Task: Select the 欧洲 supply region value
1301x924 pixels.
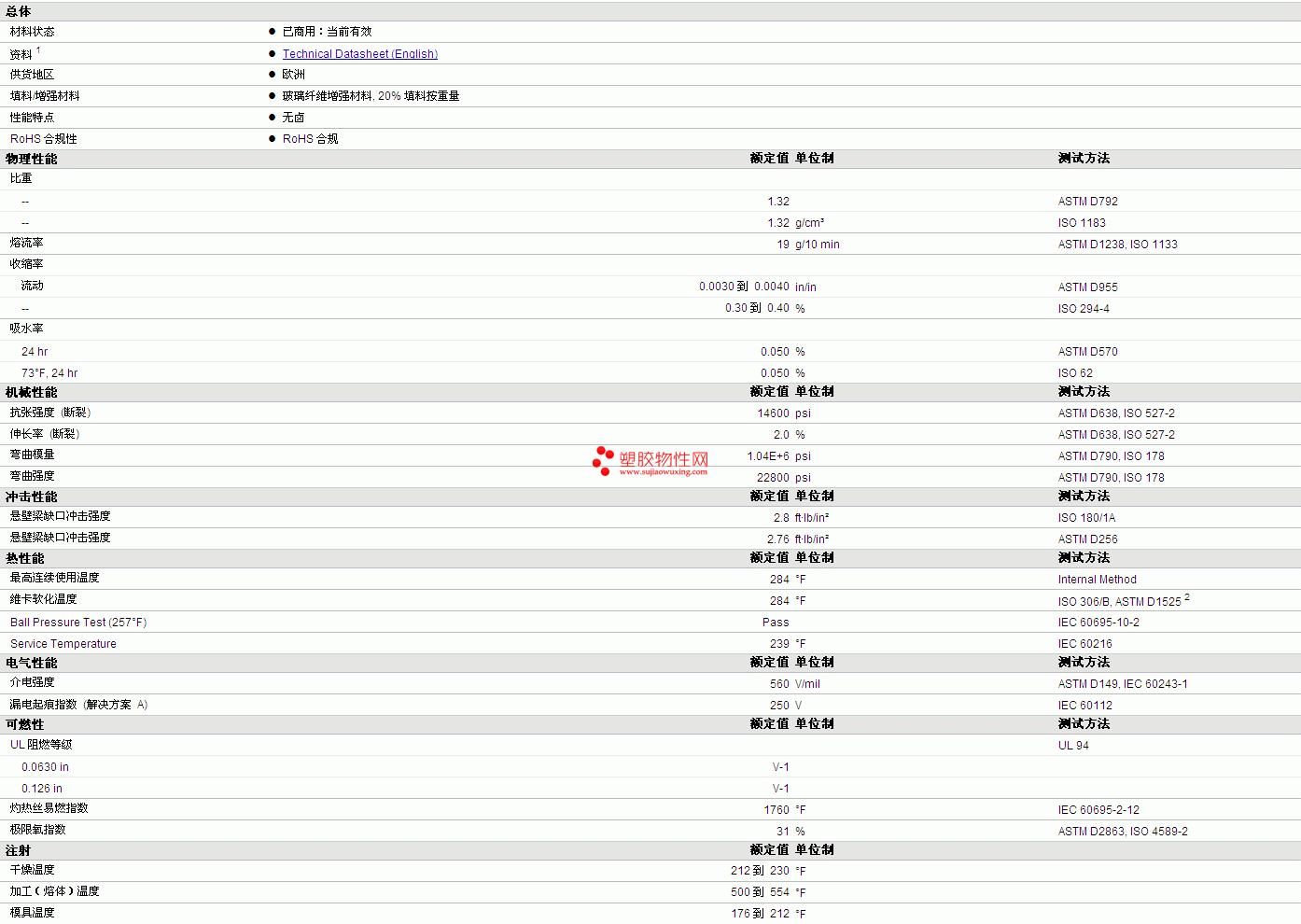Action: [294, 75]
